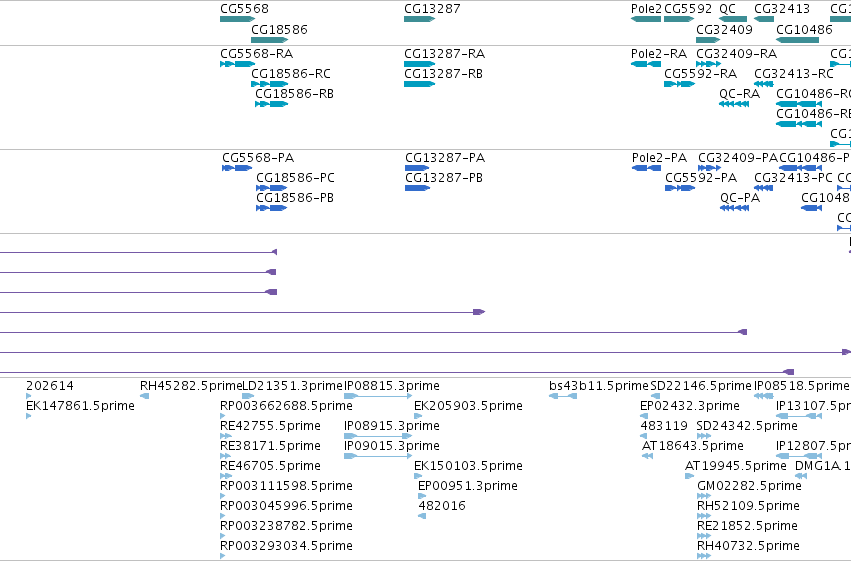Open EST IP09015.3prime
The width and height of the screenshot is (851, 561).
pyautogui.click(x=391, y=446)
